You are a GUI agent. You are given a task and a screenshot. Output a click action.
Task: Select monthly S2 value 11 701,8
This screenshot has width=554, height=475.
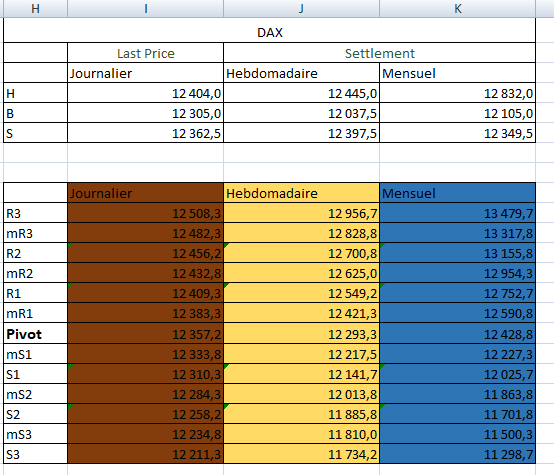click(458, 414)
